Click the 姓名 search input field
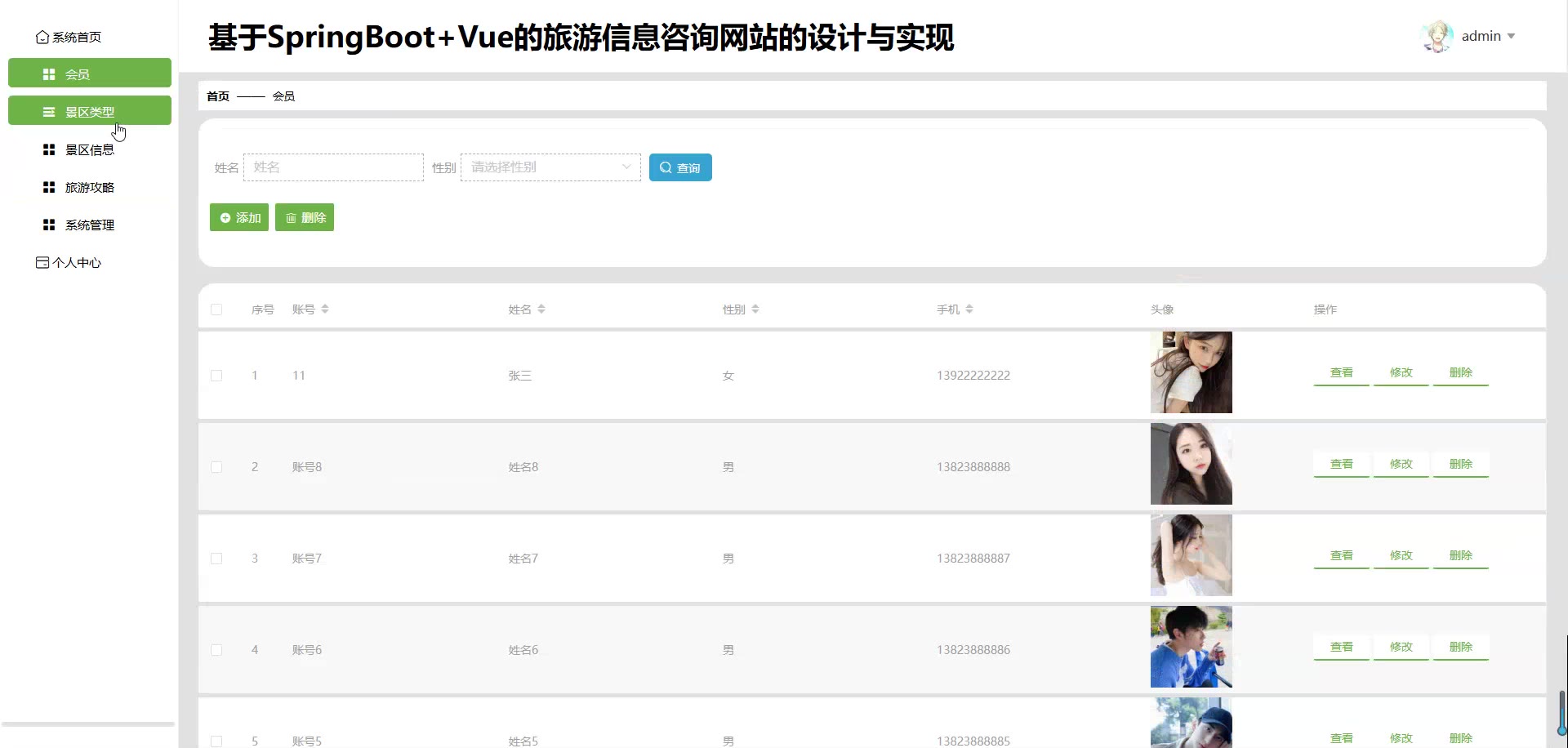 [333, 167]
